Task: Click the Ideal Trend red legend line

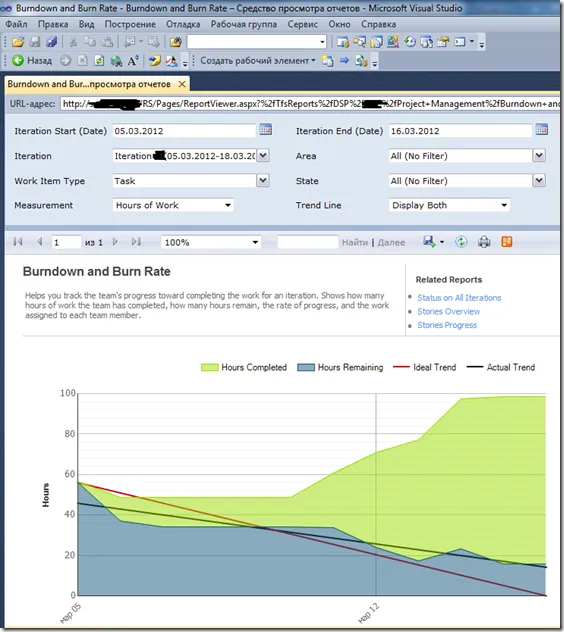Action: 401,367
